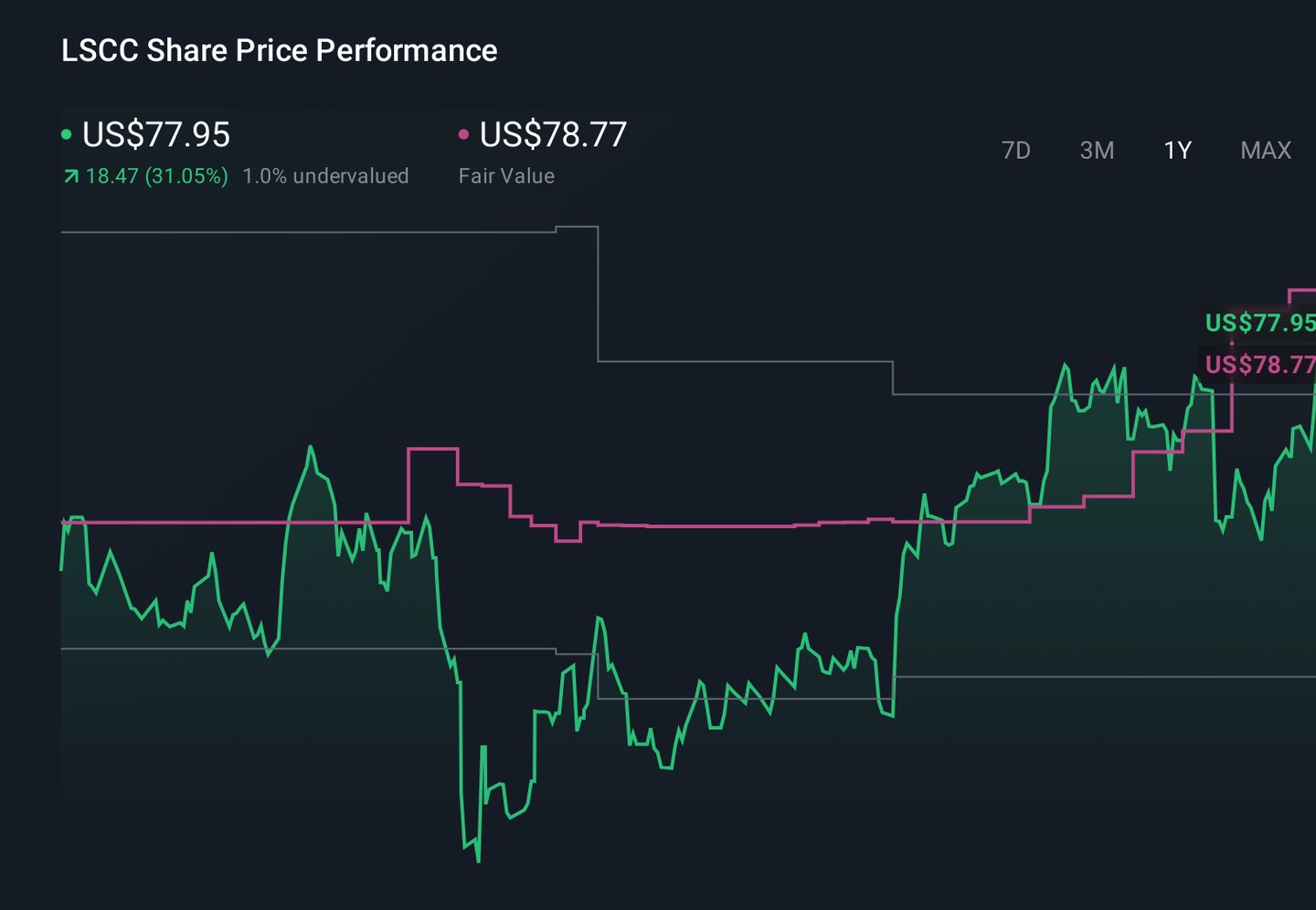The height and width of the screenshot is (910, 1316).
Task: Select the 1Y time range
Action: click(1177, 150)
